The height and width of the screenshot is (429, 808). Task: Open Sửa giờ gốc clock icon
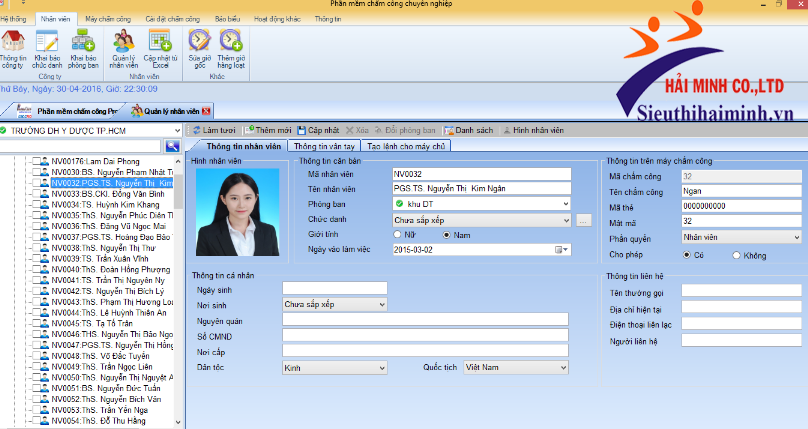point(198,47)
